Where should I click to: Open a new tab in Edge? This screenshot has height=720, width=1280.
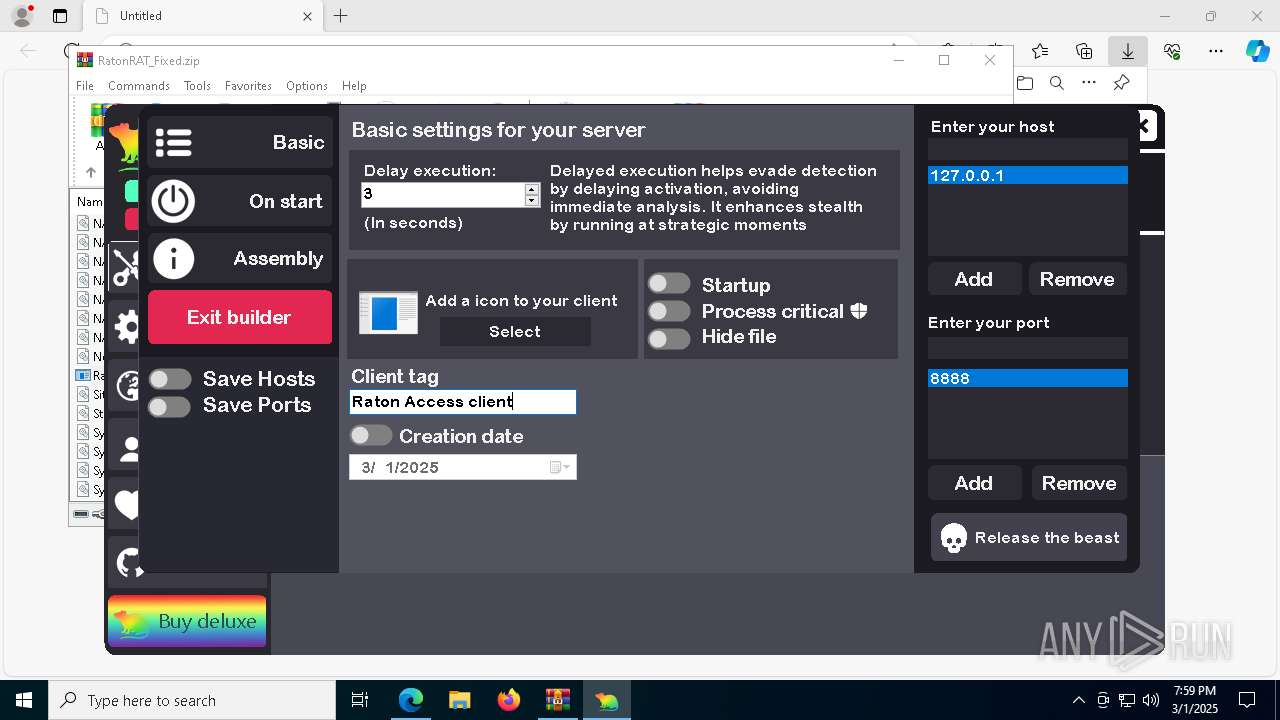click(341, 16)
